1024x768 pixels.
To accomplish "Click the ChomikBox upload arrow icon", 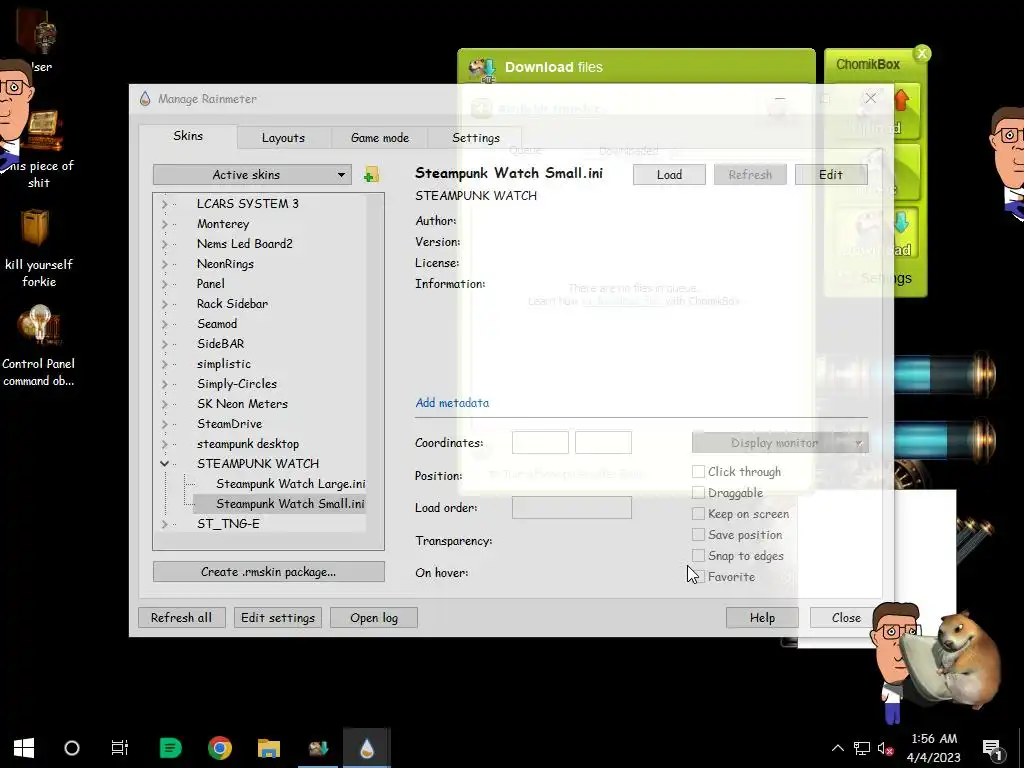I will [x=901, y=101].
